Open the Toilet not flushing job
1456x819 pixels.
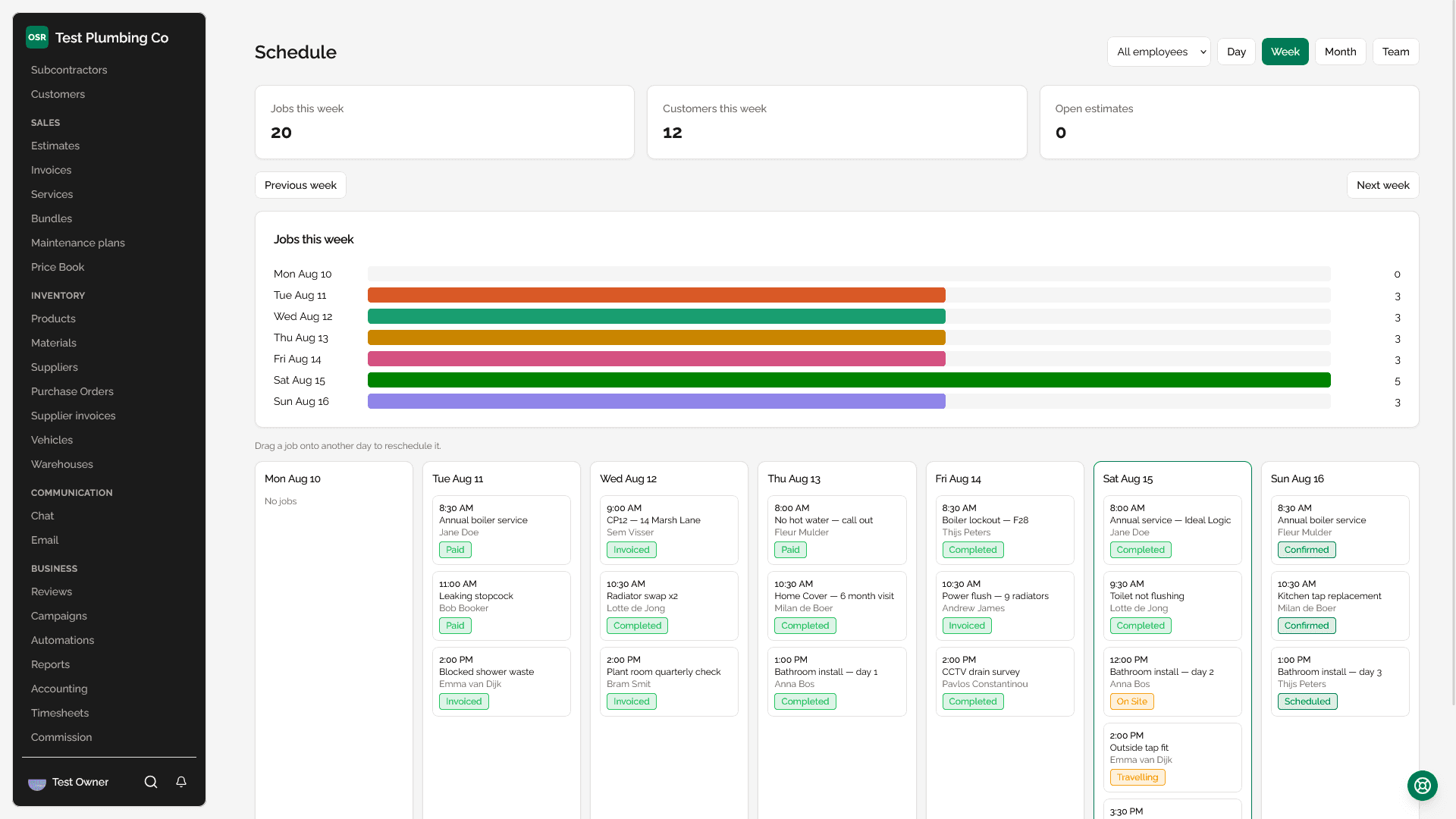(1172, 606)
